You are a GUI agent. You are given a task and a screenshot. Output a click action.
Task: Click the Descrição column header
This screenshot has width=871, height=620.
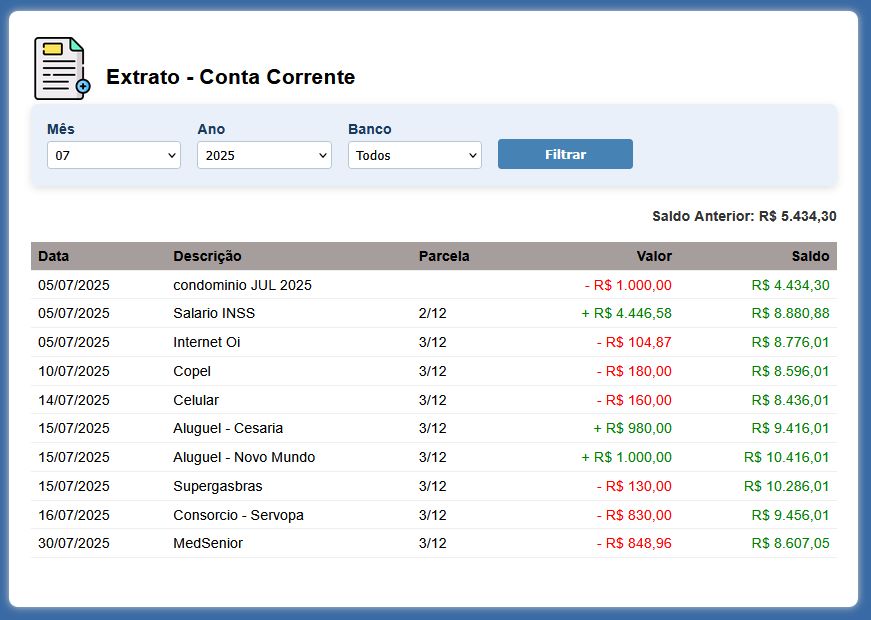point(207,256)
